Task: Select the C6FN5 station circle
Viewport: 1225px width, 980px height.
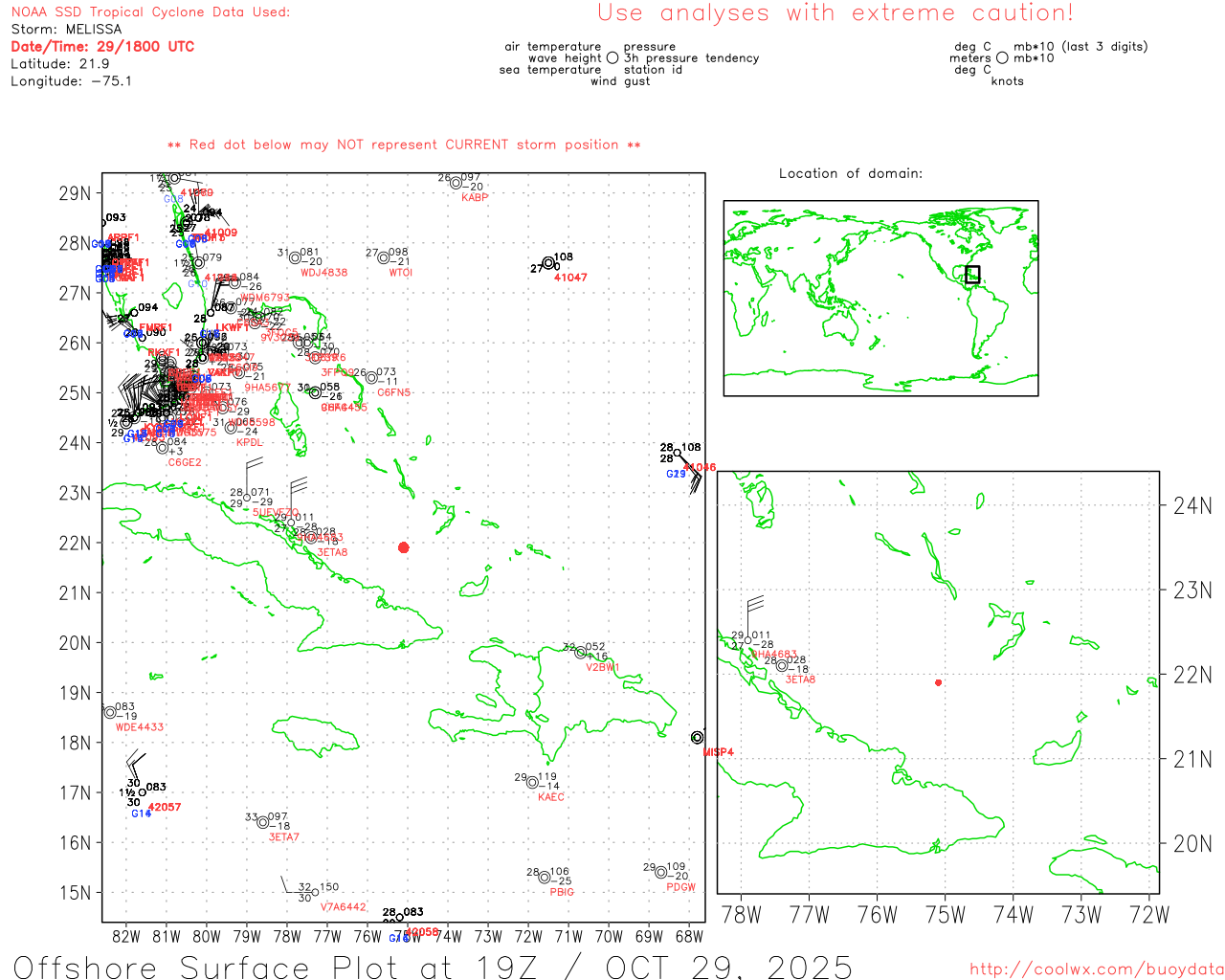Action: pyautogui.click(x=371, y=377)
